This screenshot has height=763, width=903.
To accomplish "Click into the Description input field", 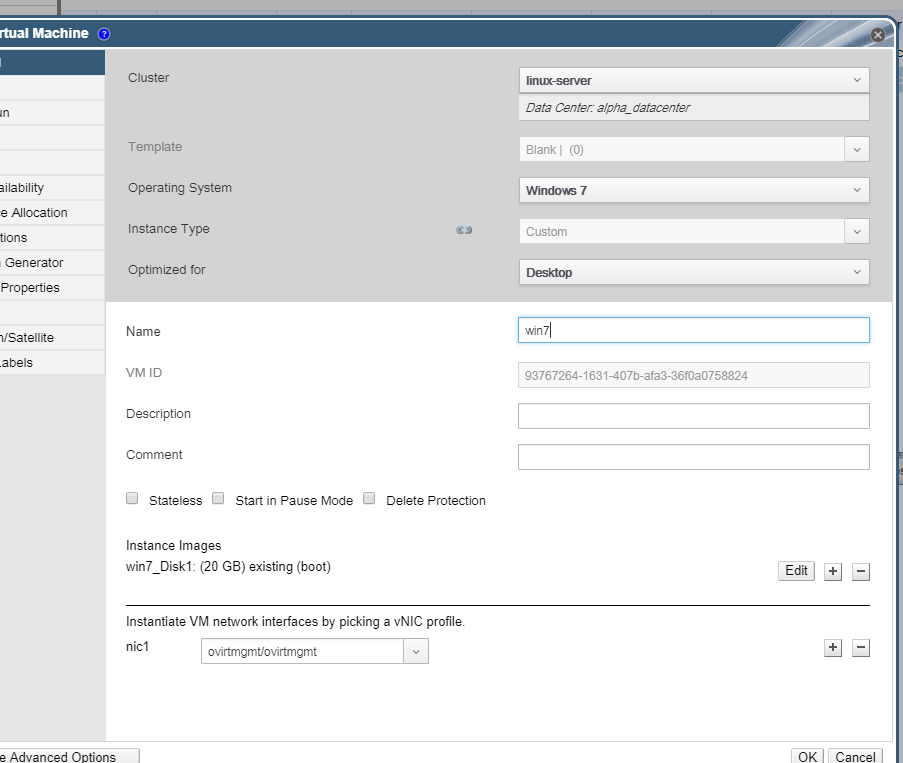I will pos(694,416).
